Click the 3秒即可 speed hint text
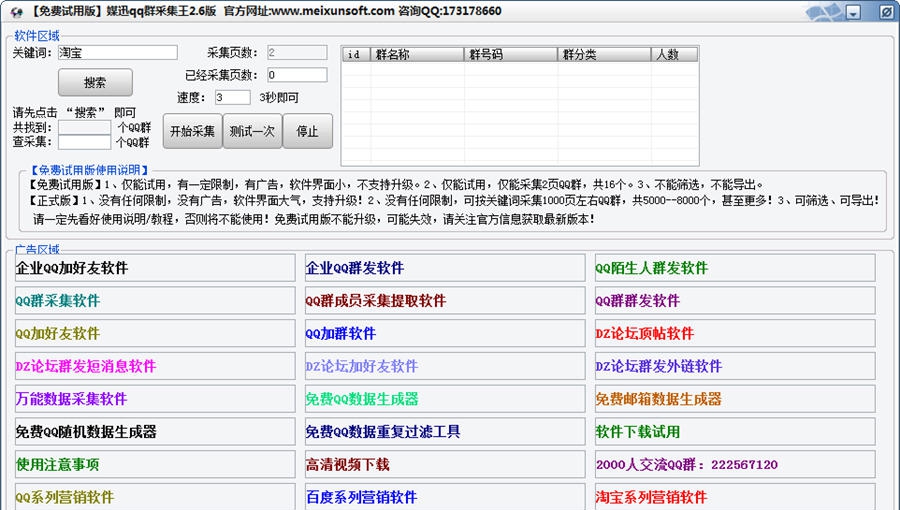This screenshot has width=900, height=510. click(x=279, y=98)
